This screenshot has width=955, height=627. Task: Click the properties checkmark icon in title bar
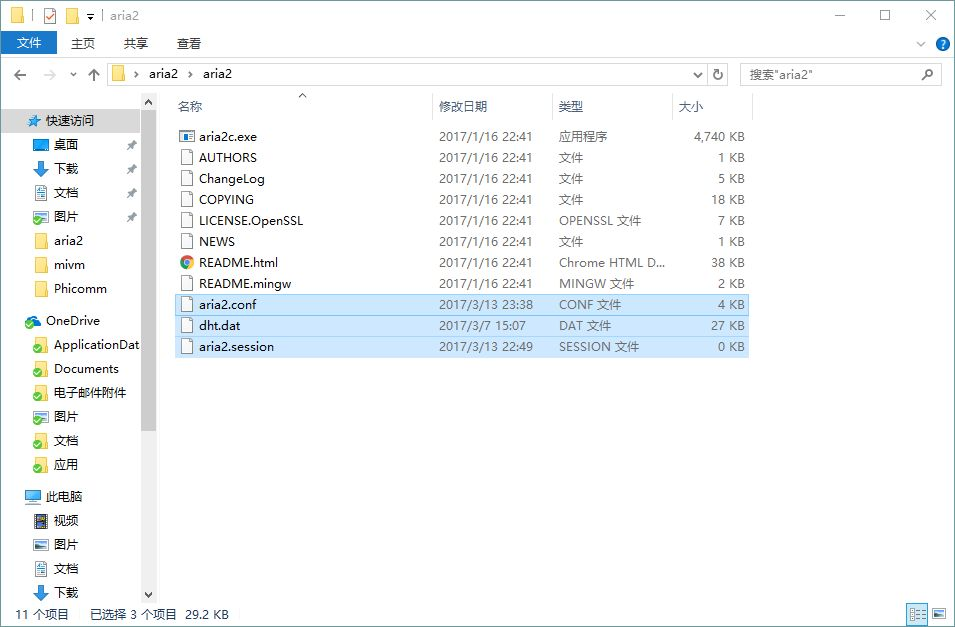click(50, 16)
